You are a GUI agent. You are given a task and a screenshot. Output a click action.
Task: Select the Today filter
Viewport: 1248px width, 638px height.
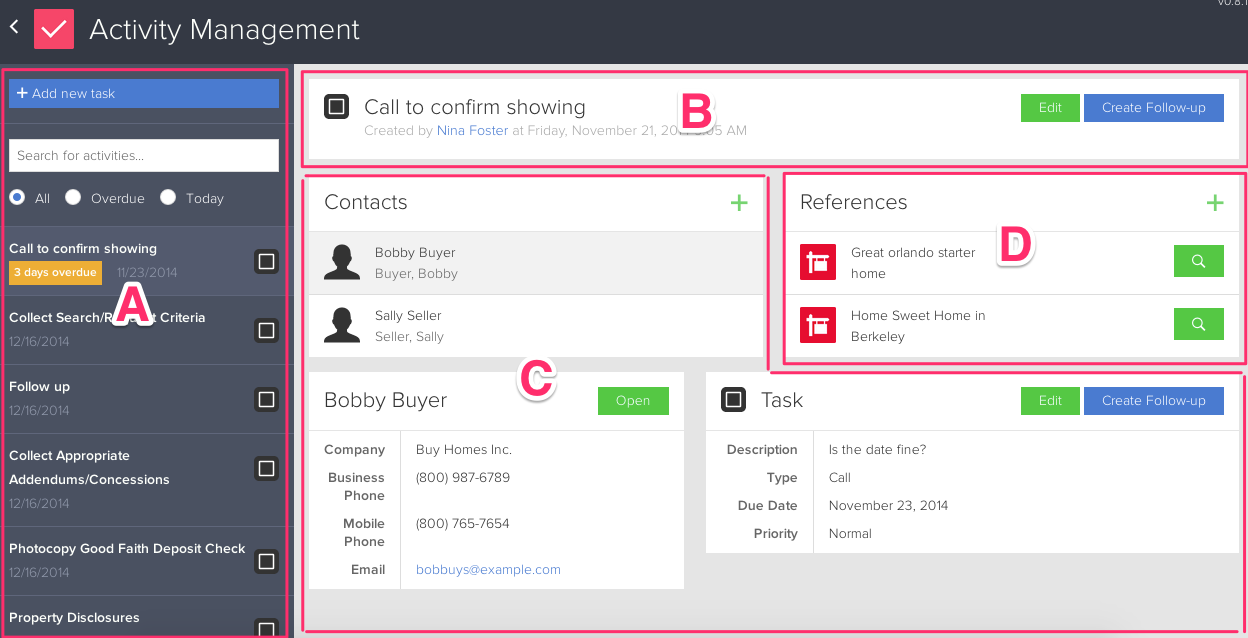click(x=167, y=197)
